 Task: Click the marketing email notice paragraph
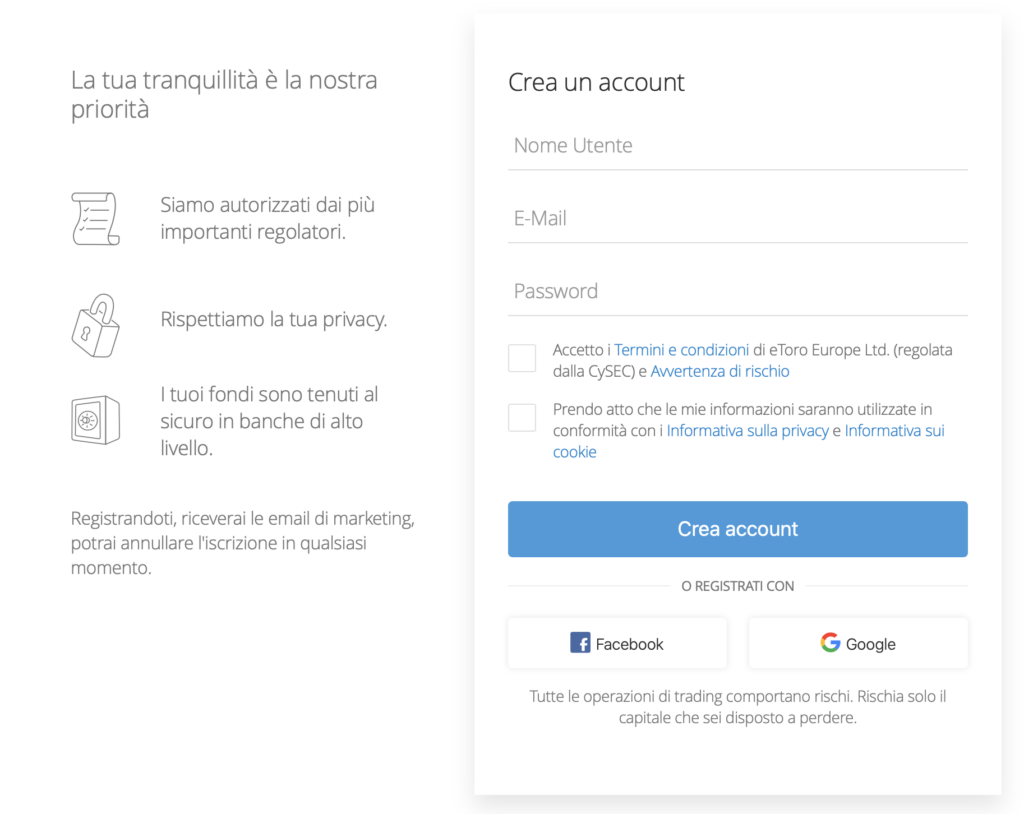(243, 543)
